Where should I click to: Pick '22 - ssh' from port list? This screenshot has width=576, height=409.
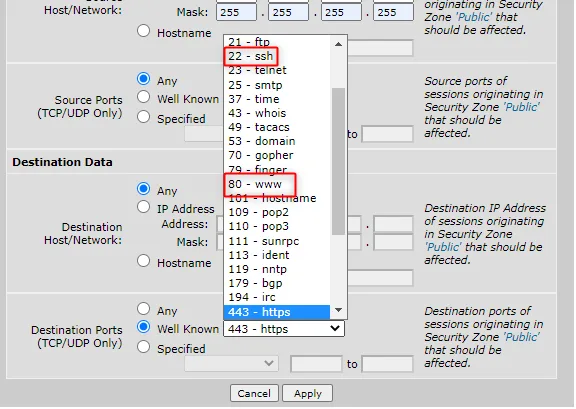tap(277, 56)
